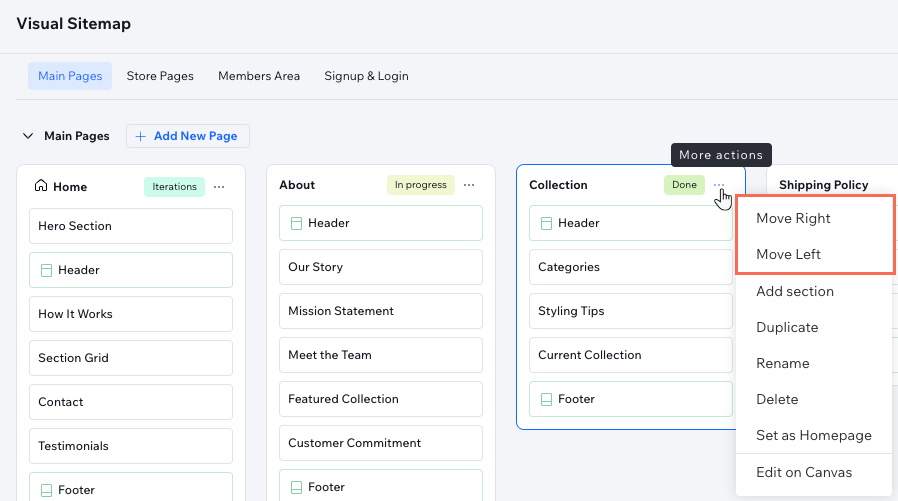The width and height of the screenshot is (898, 501).
Task: Switch to the Store Pages tab
Action: pos(160,76)
